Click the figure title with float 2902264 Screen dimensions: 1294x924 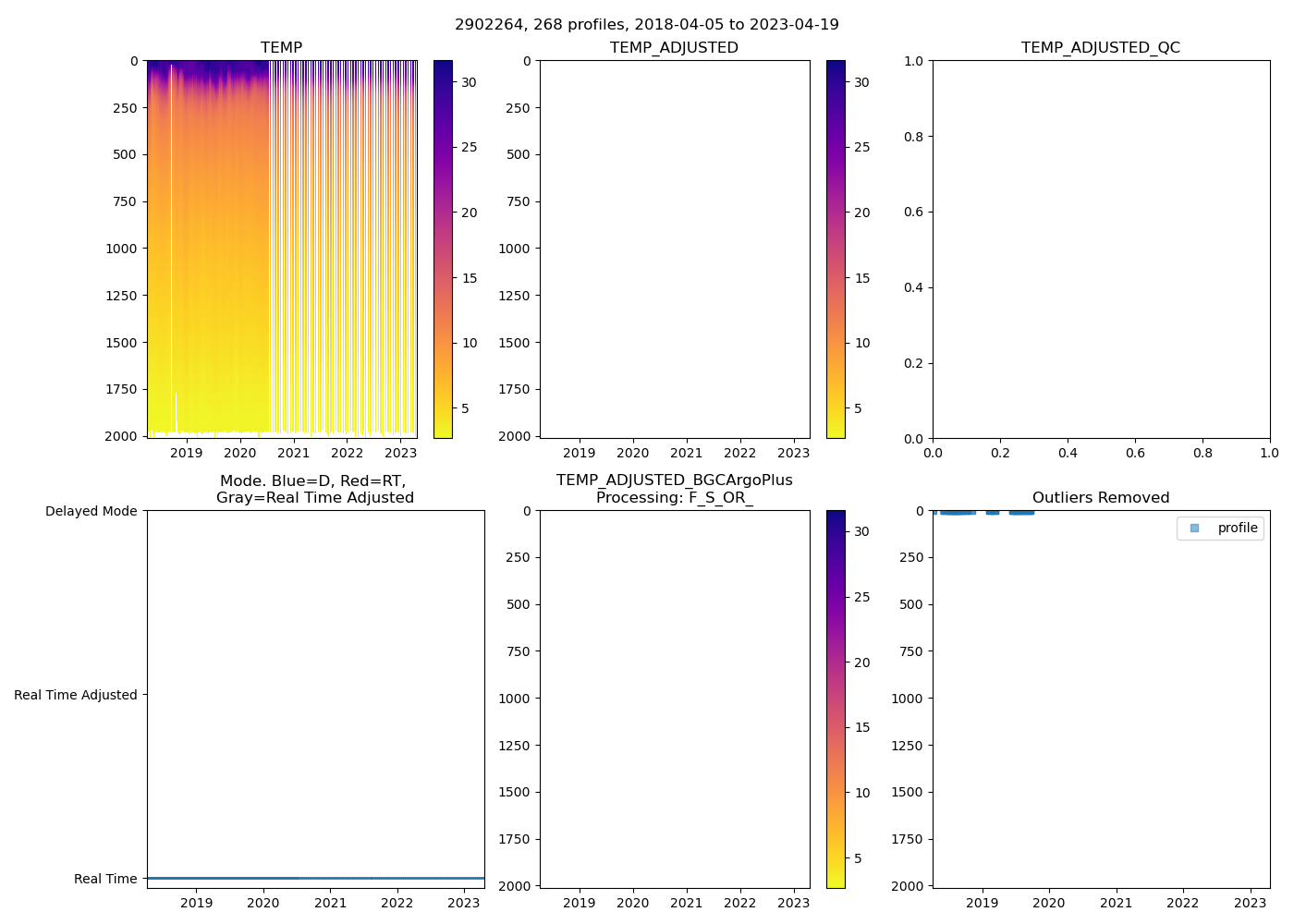coord(646,25)
